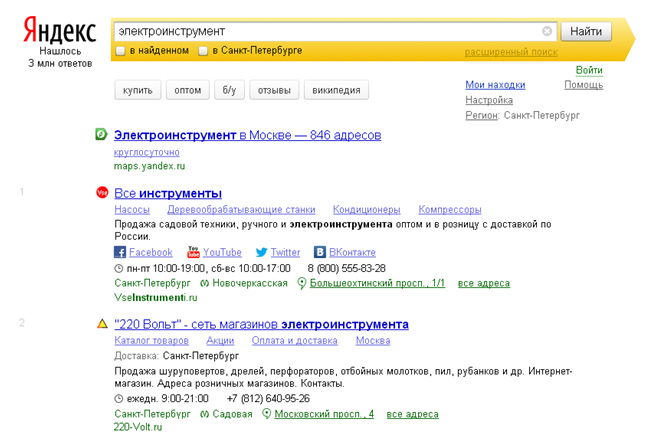Open 'расширенный поиск' advanced search
The height and width of the screenshot is (439, 646).
tap(511, 51)
